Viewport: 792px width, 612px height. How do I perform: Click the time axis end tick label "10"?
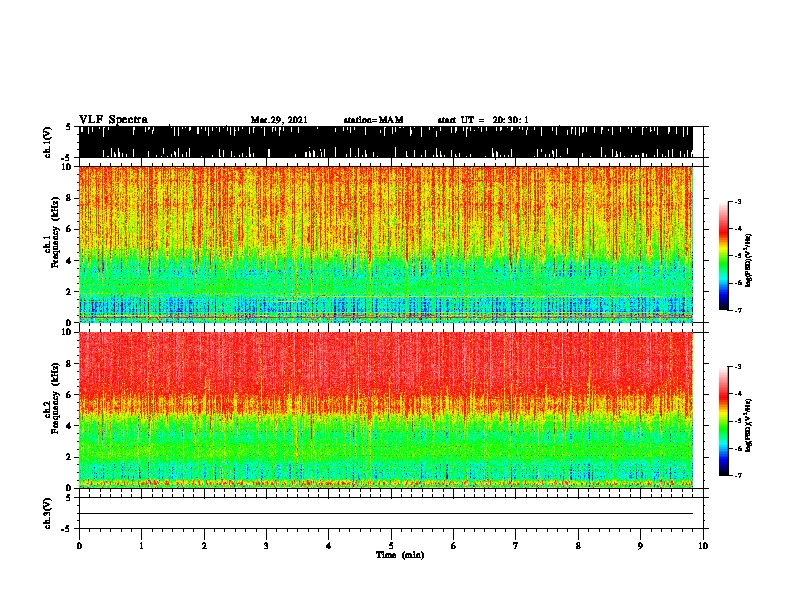tap(703, 546)
